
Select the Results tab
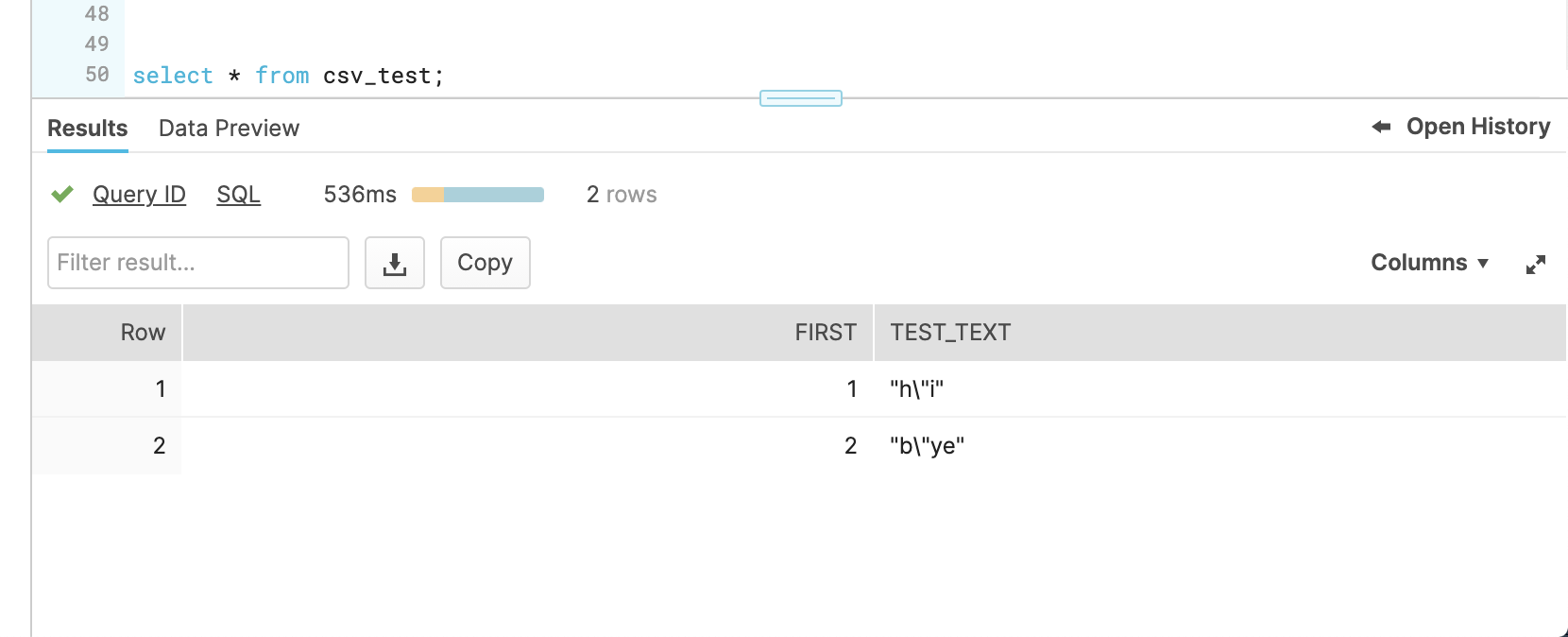point(87,129)
